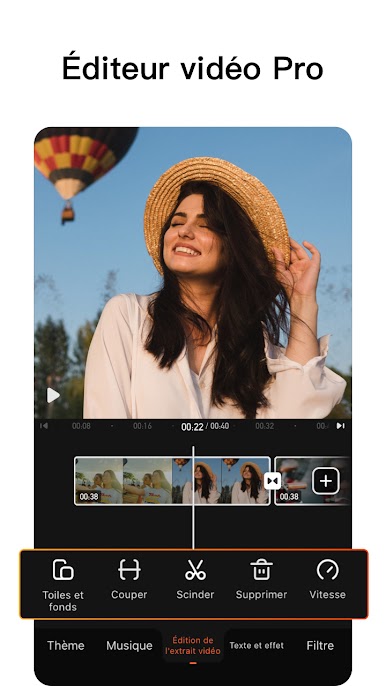386x686 pixels.
Task: Switch to the Thème tab
Action: [x=66, y=645]
